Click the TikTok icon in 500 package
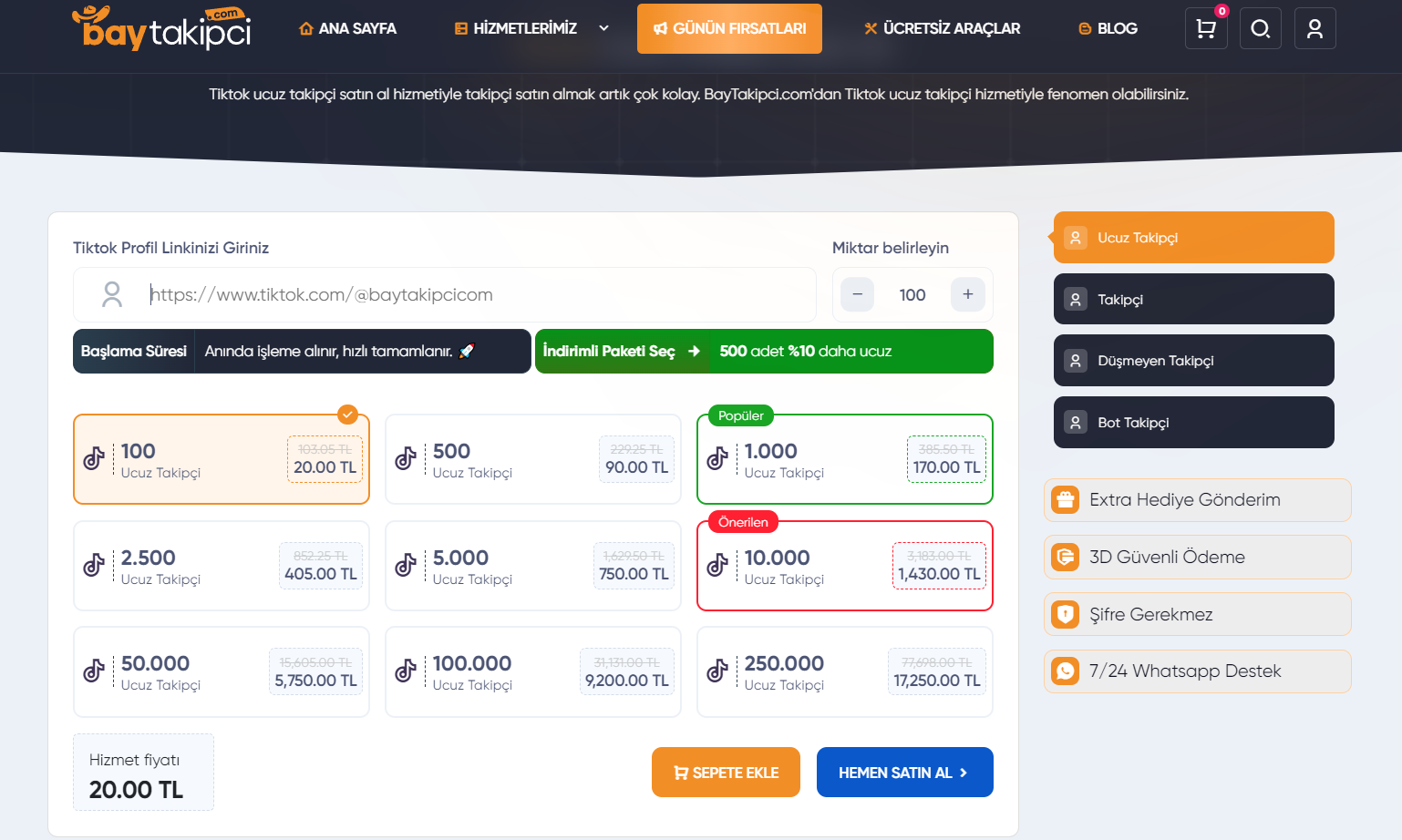Viewport: 1402px width, 840px height. (406, 458)
